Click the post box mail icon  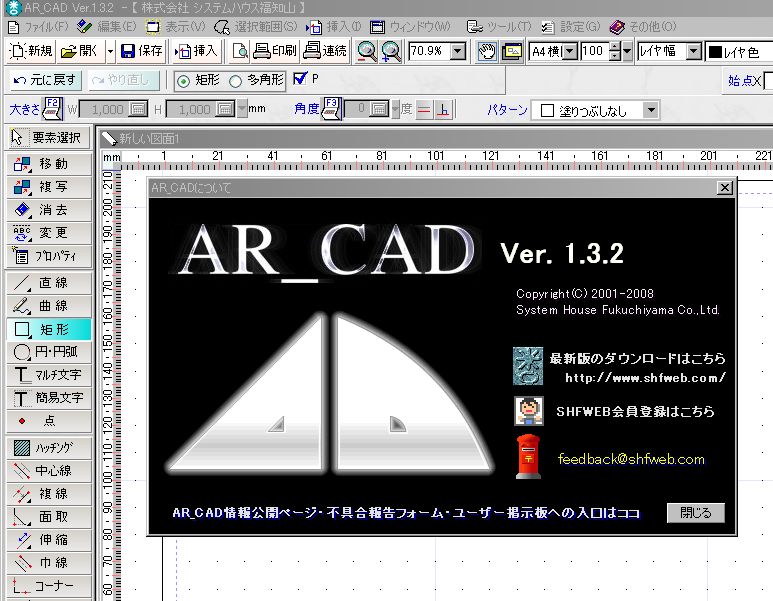point(528,457)
